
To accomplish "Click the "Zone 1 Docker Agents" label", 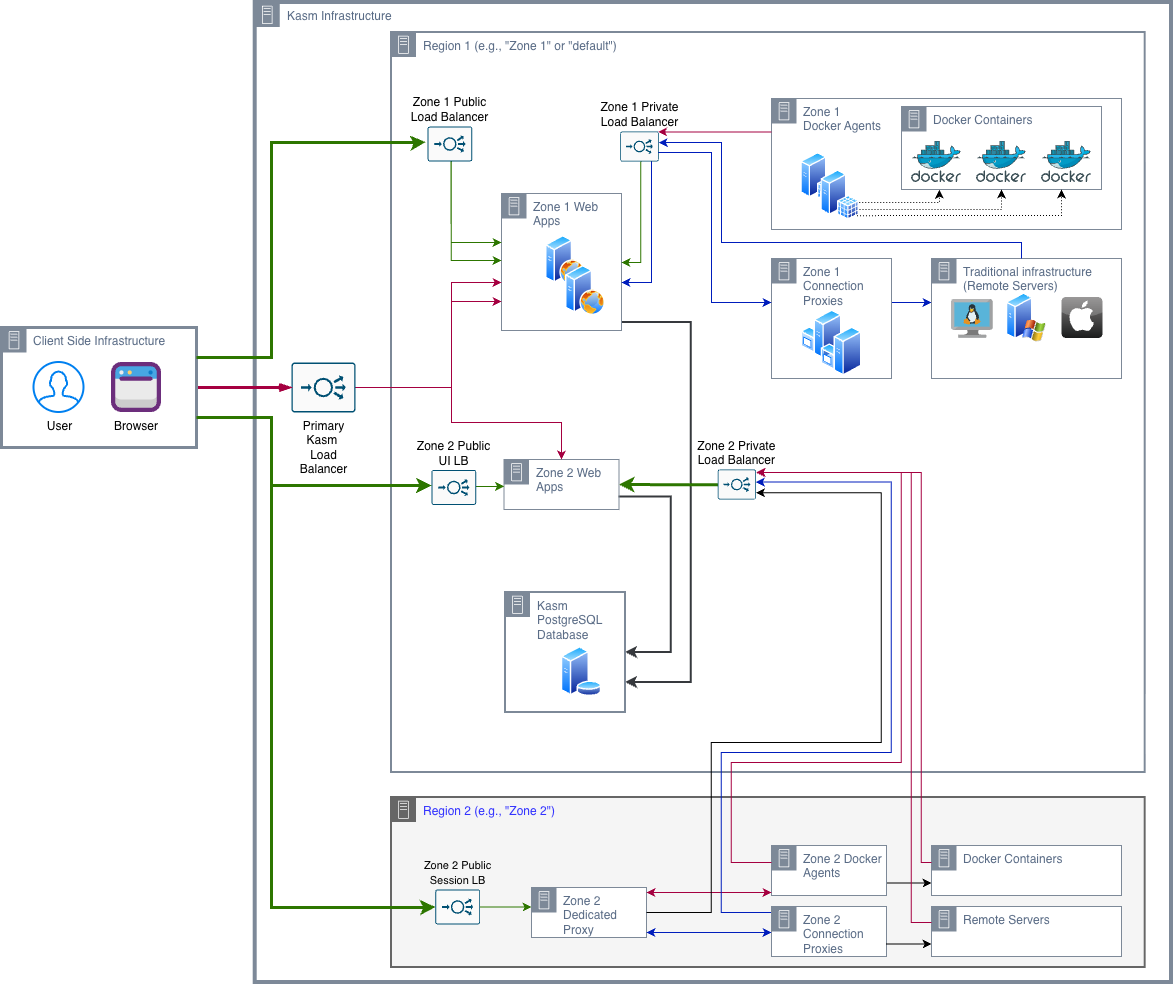I will point(842,119).
